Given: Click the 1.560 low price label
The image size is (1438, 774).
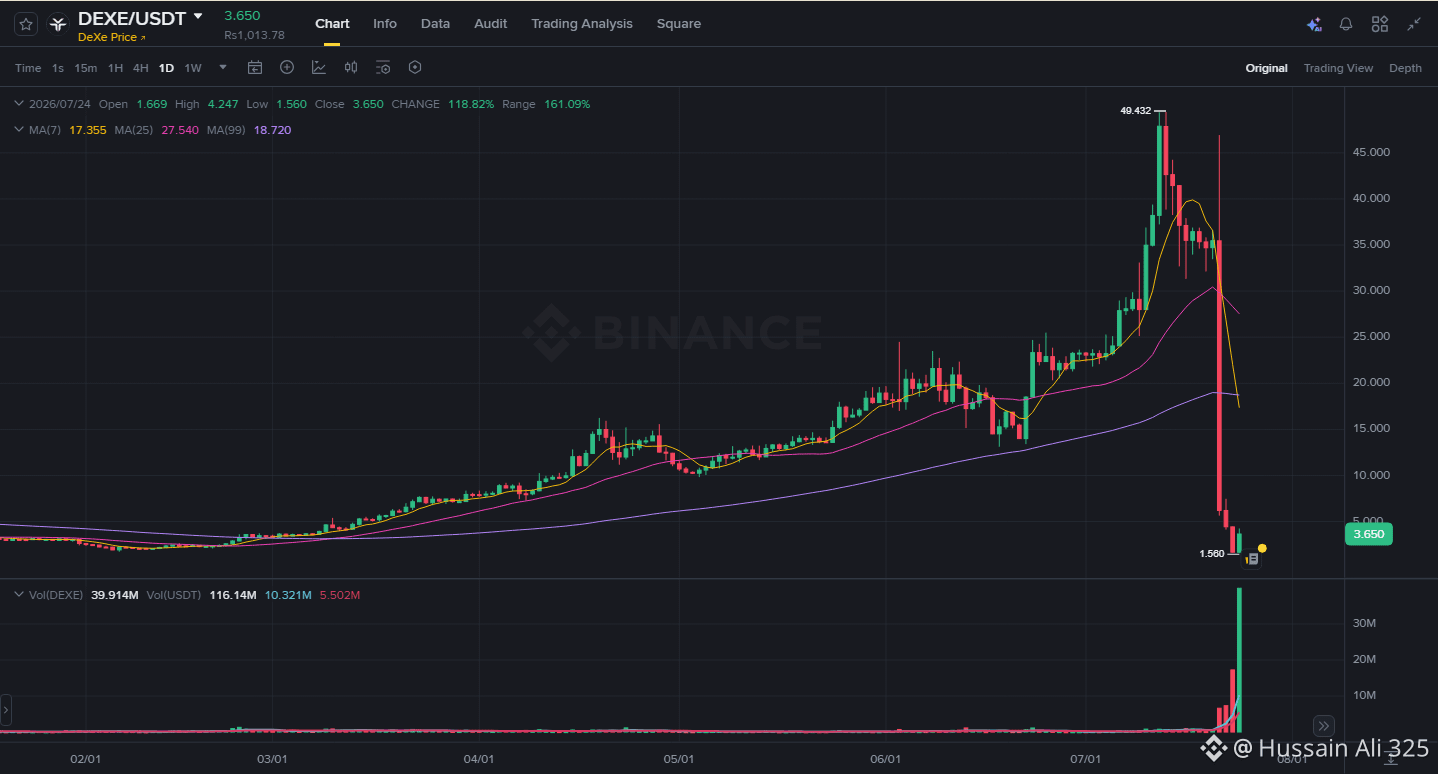Looking at the screenshot, I should (x=1211, y=553).
